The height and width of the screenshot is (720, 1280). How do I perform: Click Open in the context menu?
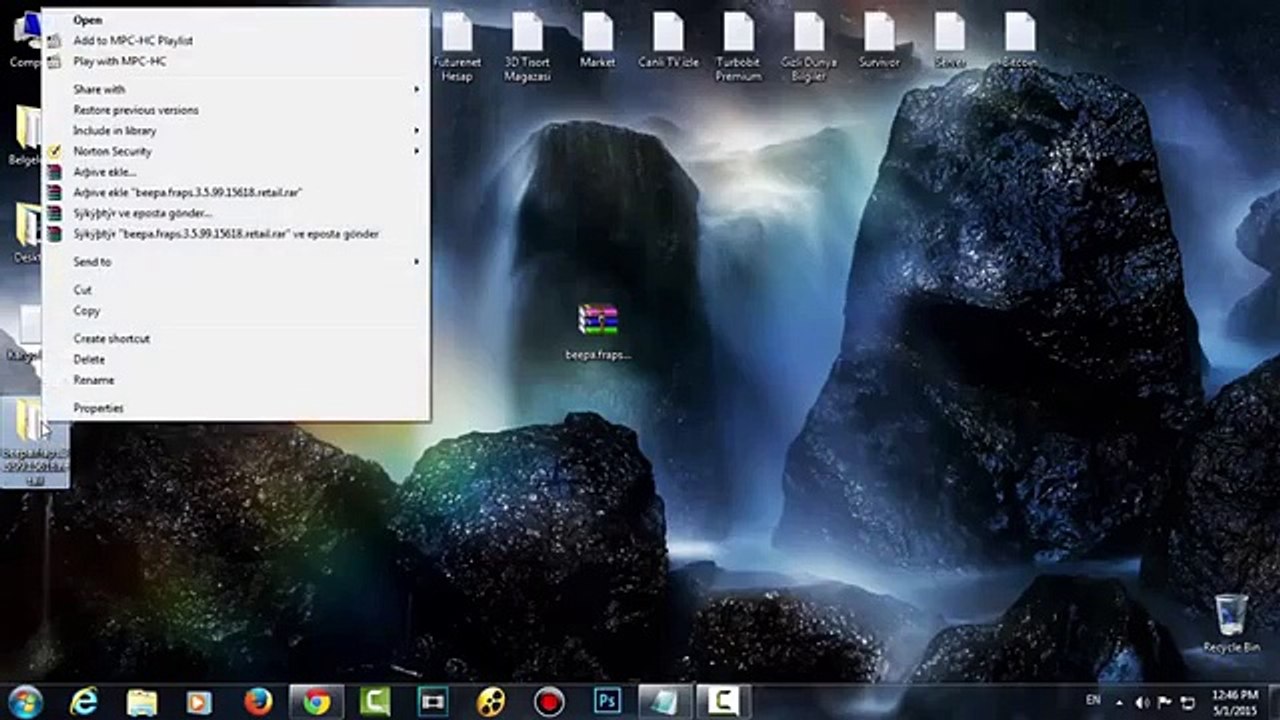87,20
